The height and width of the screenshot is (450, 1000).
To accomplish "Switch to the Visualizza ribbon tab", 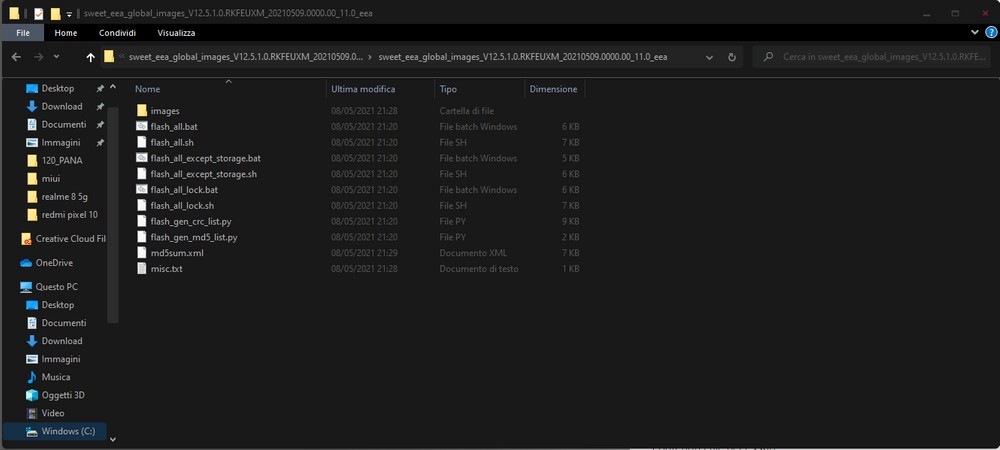I will point(175,32).
